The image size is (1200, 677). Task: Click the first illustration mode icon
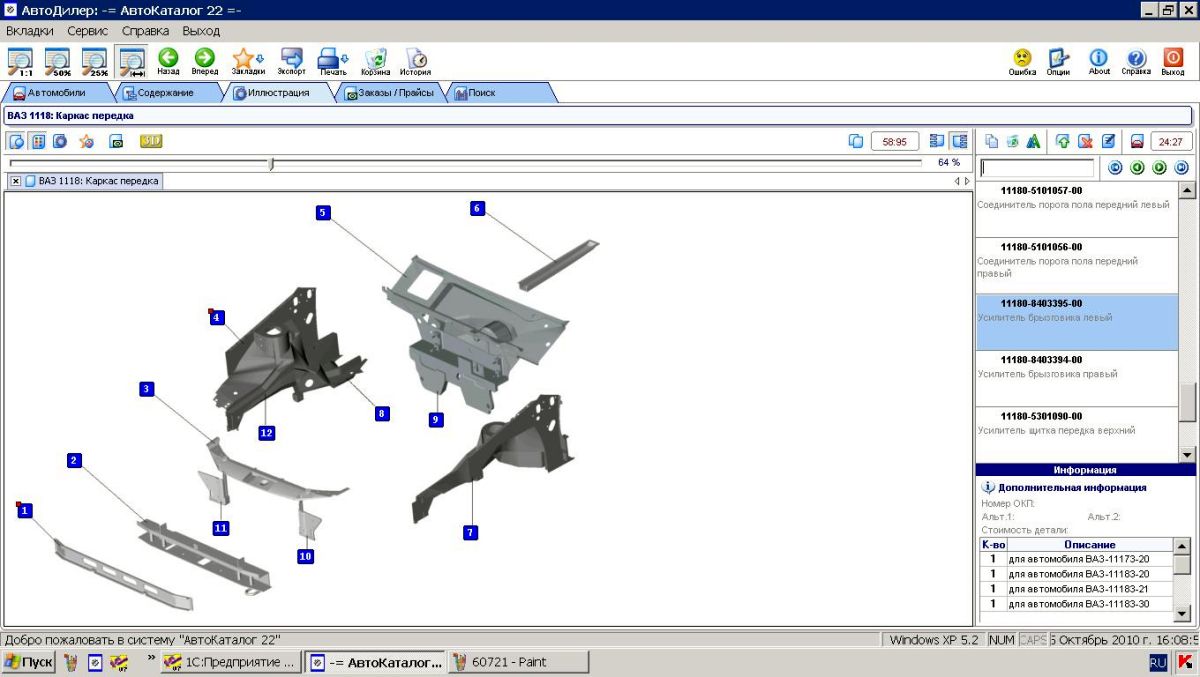tap(16, 141)
